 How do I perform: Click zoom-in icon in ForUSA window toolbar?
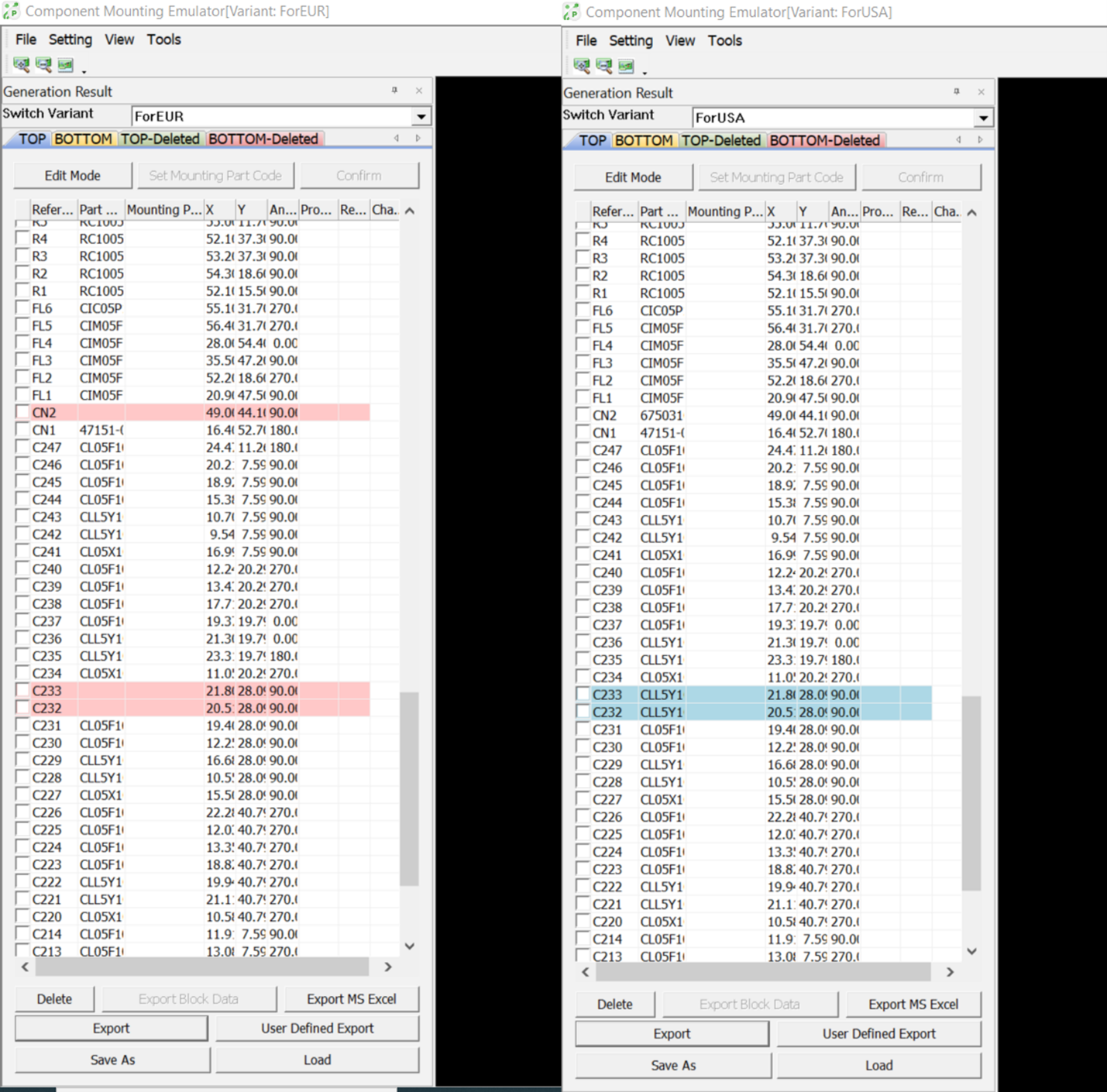(582, 67)
